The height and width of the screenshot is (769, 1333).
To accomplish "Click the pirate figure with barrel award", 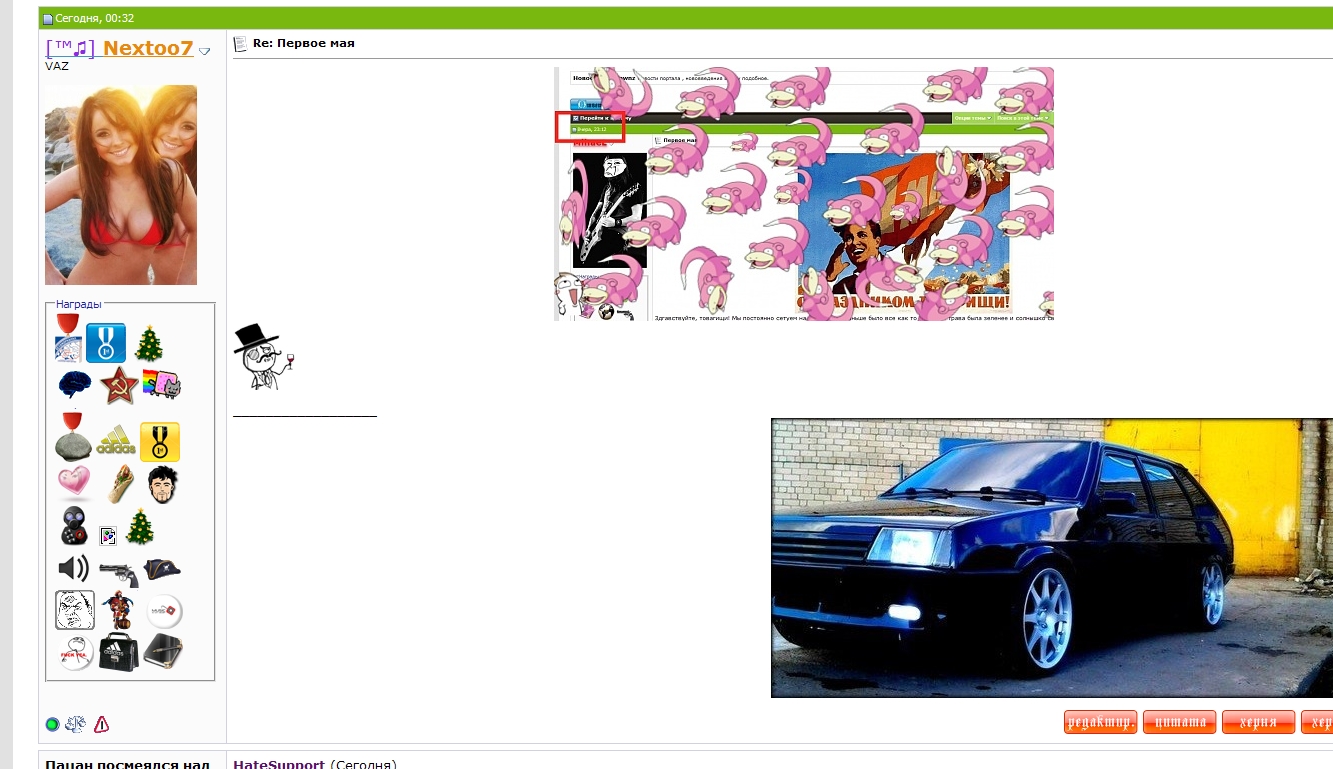I will [120, 609].
